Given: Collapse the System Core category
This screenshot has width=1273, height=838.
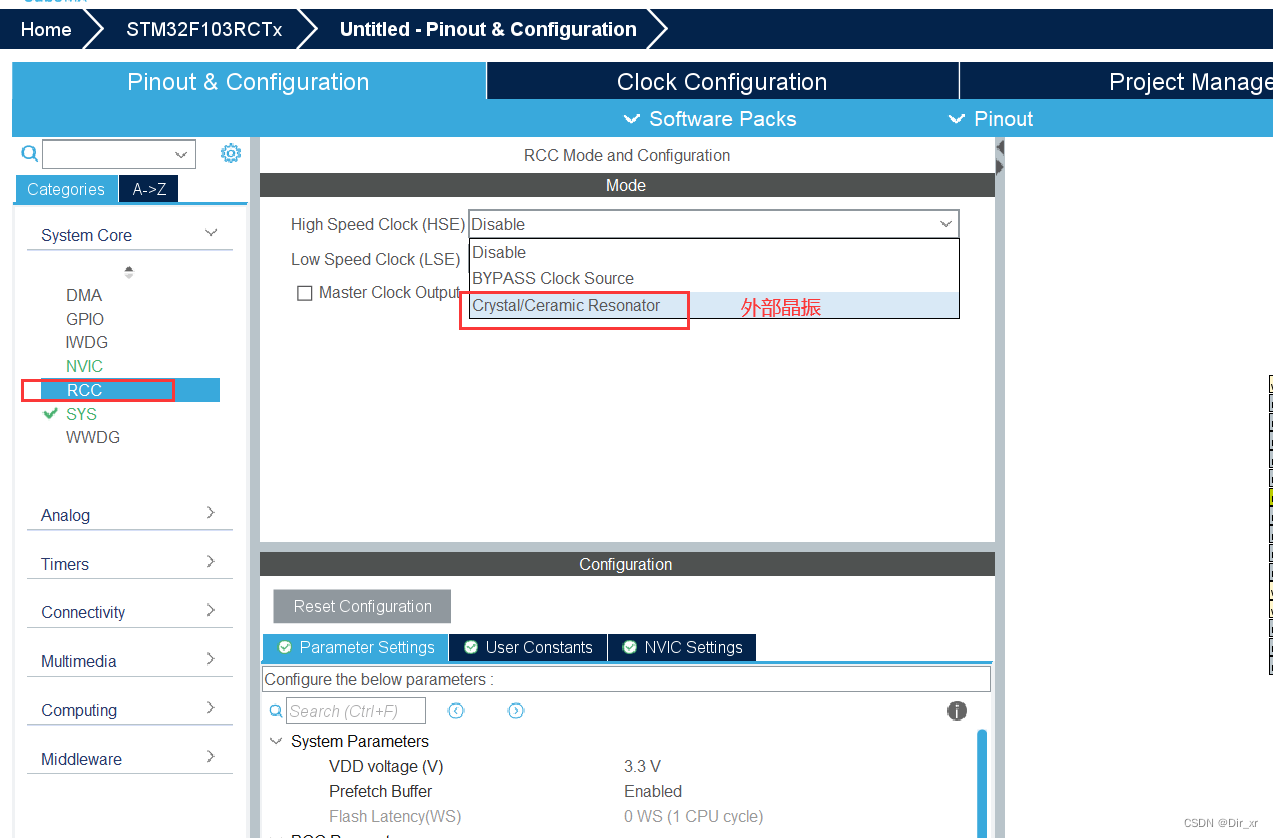Looking at the screenshot, I should (x=211, y=234).
